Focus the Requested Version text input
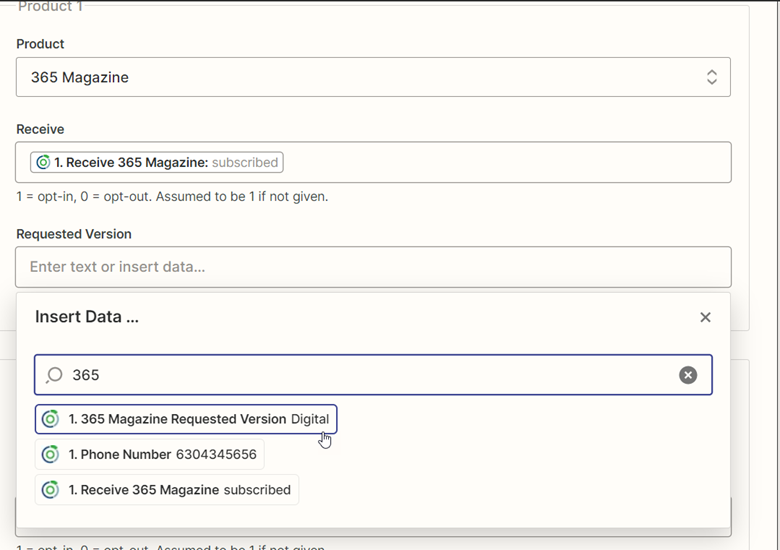 tap(372, 267)
